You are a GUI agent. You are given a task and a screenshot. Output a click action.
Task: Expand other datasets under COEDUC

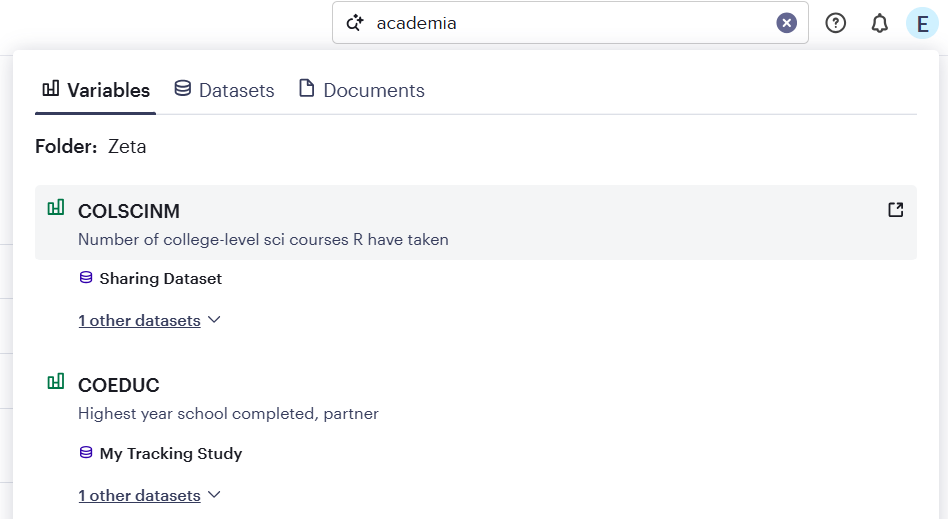pos(149,496)
